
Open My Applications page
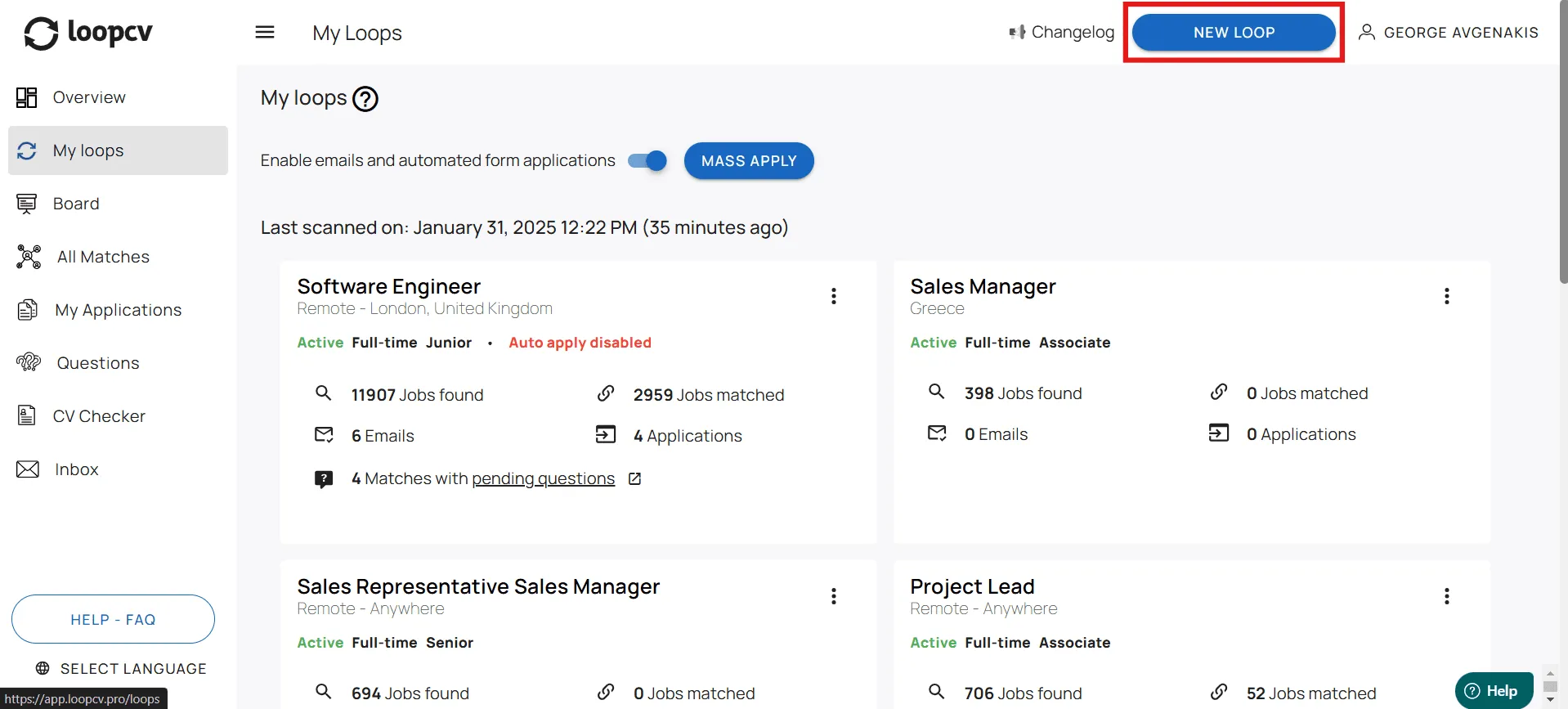(118, 310)
